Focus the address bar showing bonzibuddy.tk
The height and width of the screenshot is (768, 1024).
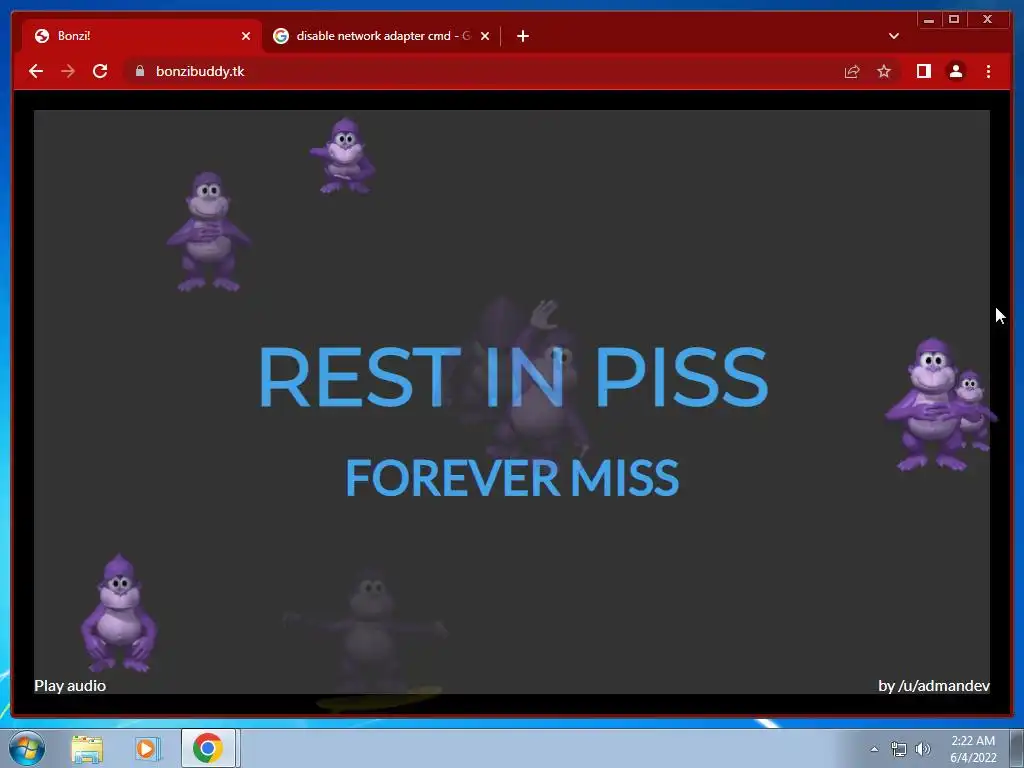pos(479,71)
